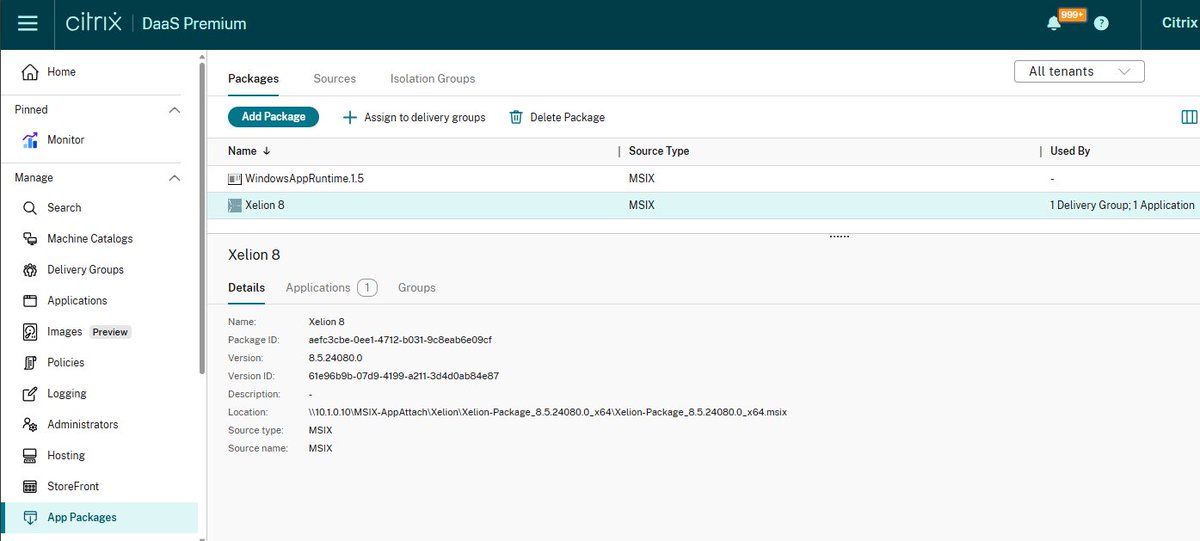Open StoreFront page

tap(73, 487)
